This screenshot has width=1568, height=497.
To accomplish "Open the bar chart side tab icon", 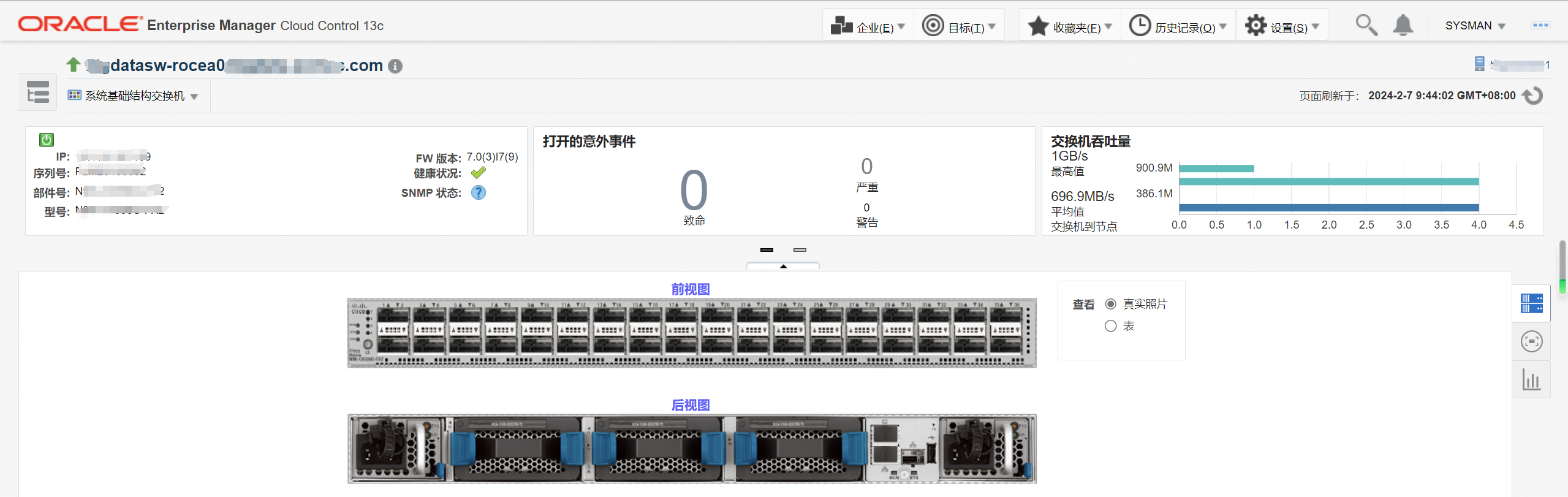I will (x=1532, y=380).
